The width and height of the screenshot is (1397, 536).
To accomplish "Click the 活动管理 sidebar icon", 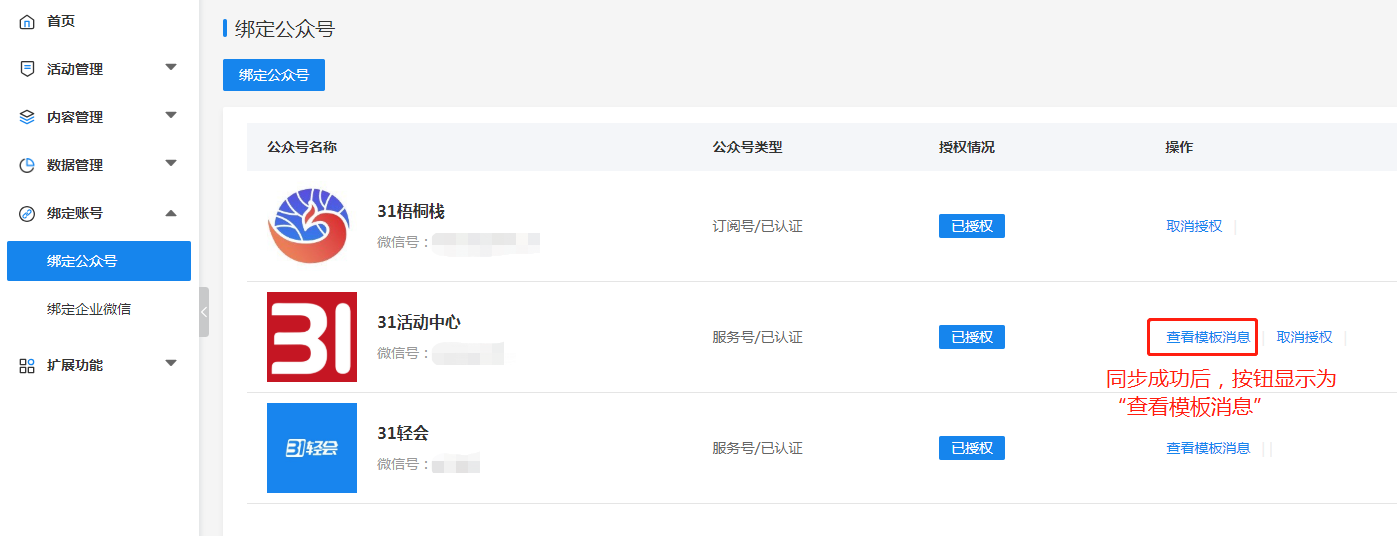I will click(x=27, y=69).
